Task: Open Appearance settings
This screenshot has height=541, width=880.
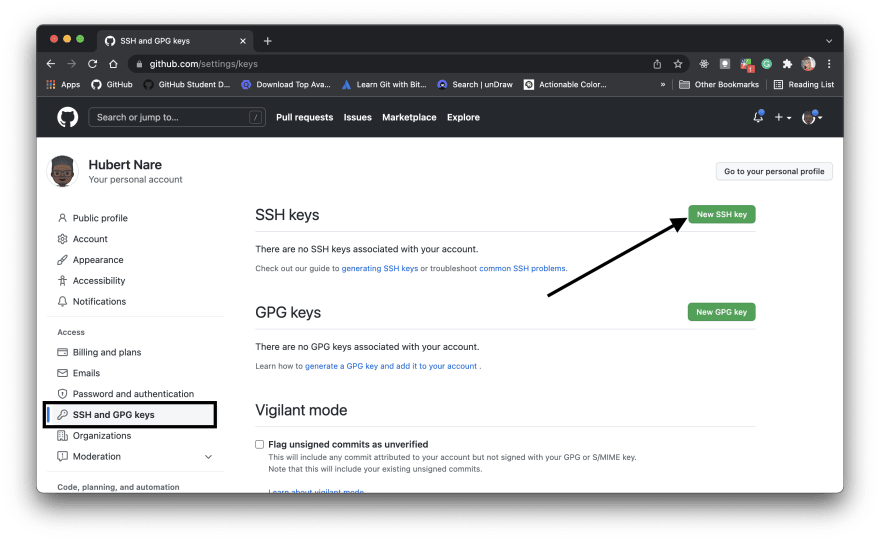Action: coord(98,260)
